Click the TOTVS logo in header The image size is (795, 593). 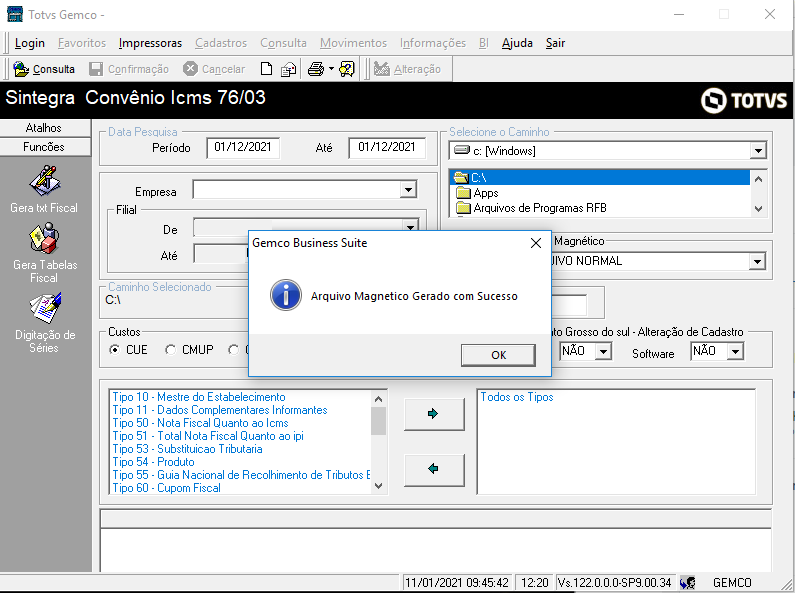744,100
